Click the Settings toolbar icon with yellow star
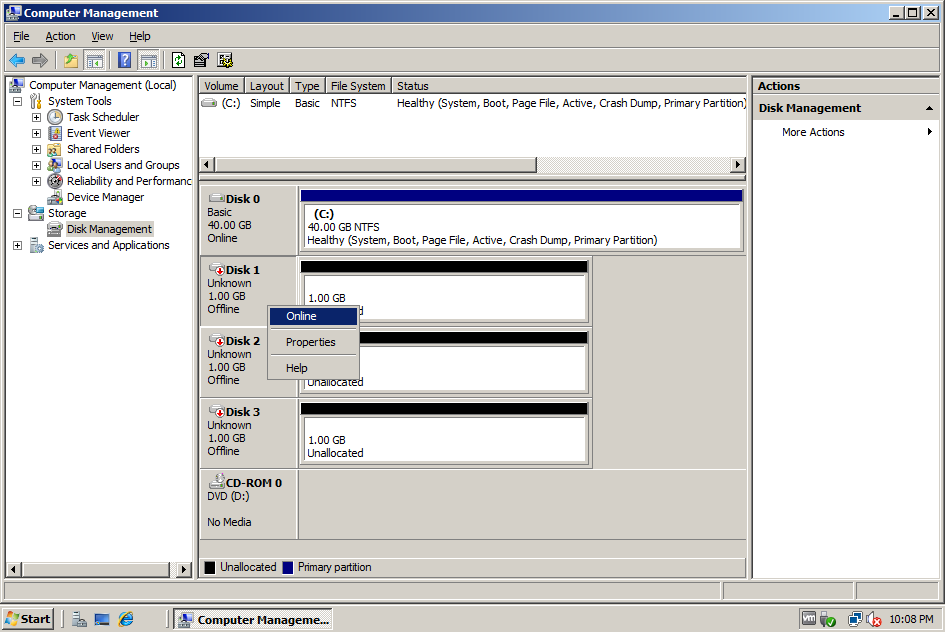The height and width of the screenshot is (632, 945). [x=225, y=60]
